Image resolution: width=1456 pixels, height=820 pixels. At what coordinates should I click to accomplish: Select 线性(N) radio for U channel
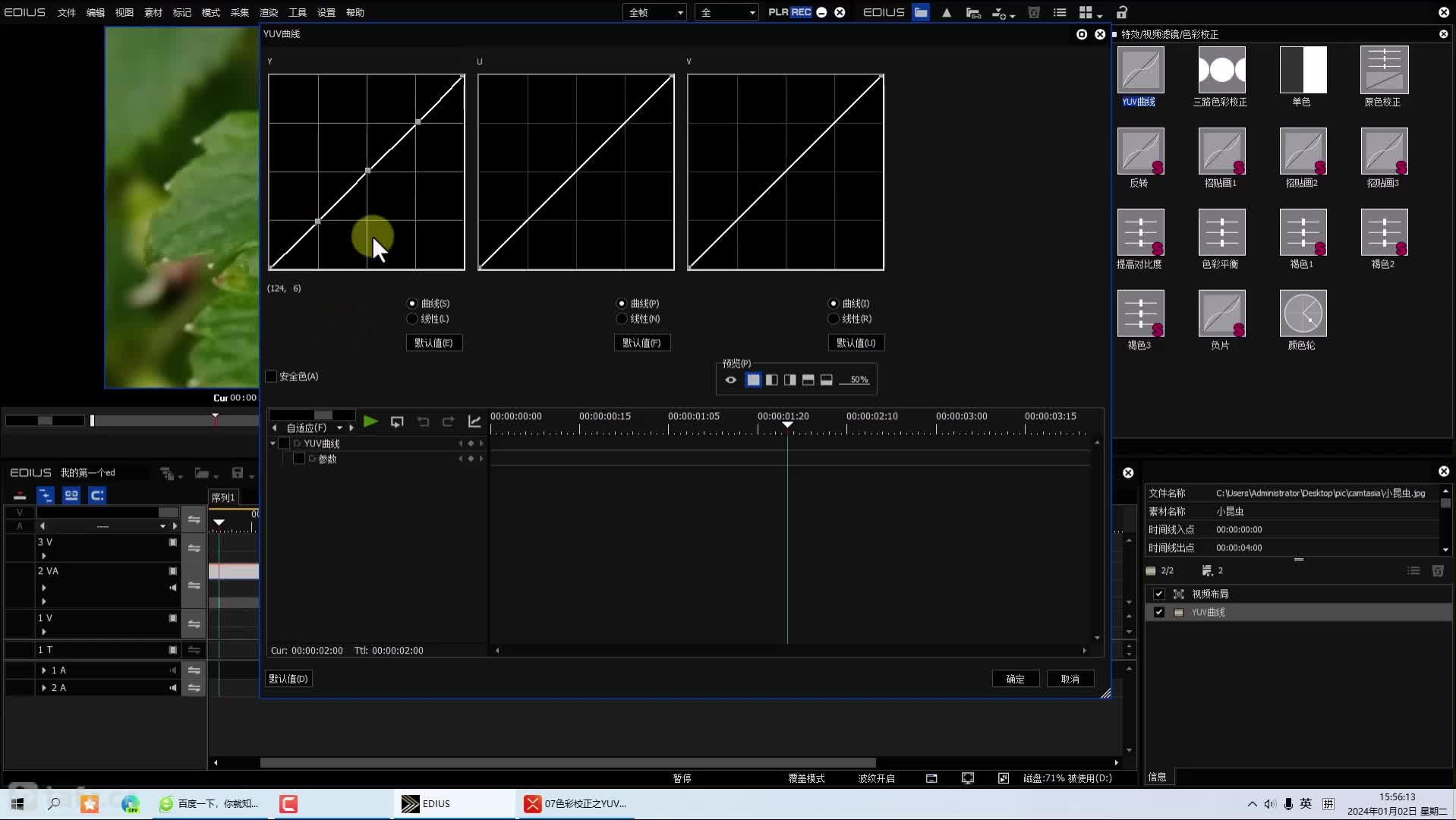point(622,319)
